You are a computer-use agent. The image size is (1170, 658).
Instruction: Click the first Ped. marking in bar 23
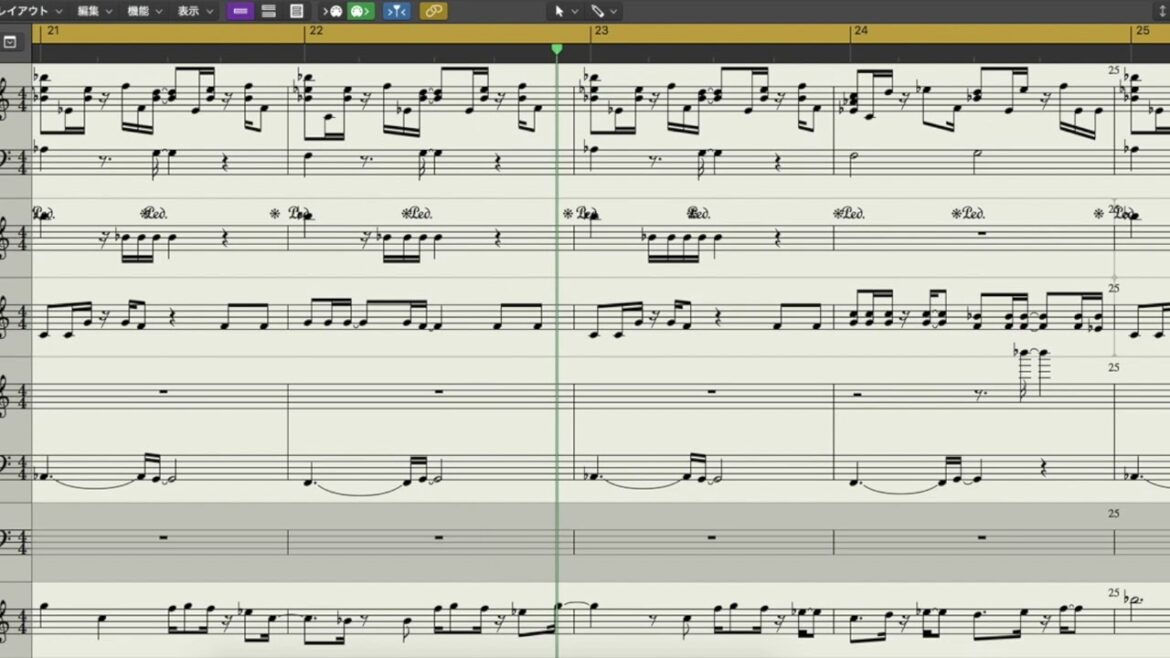point(591,213)
